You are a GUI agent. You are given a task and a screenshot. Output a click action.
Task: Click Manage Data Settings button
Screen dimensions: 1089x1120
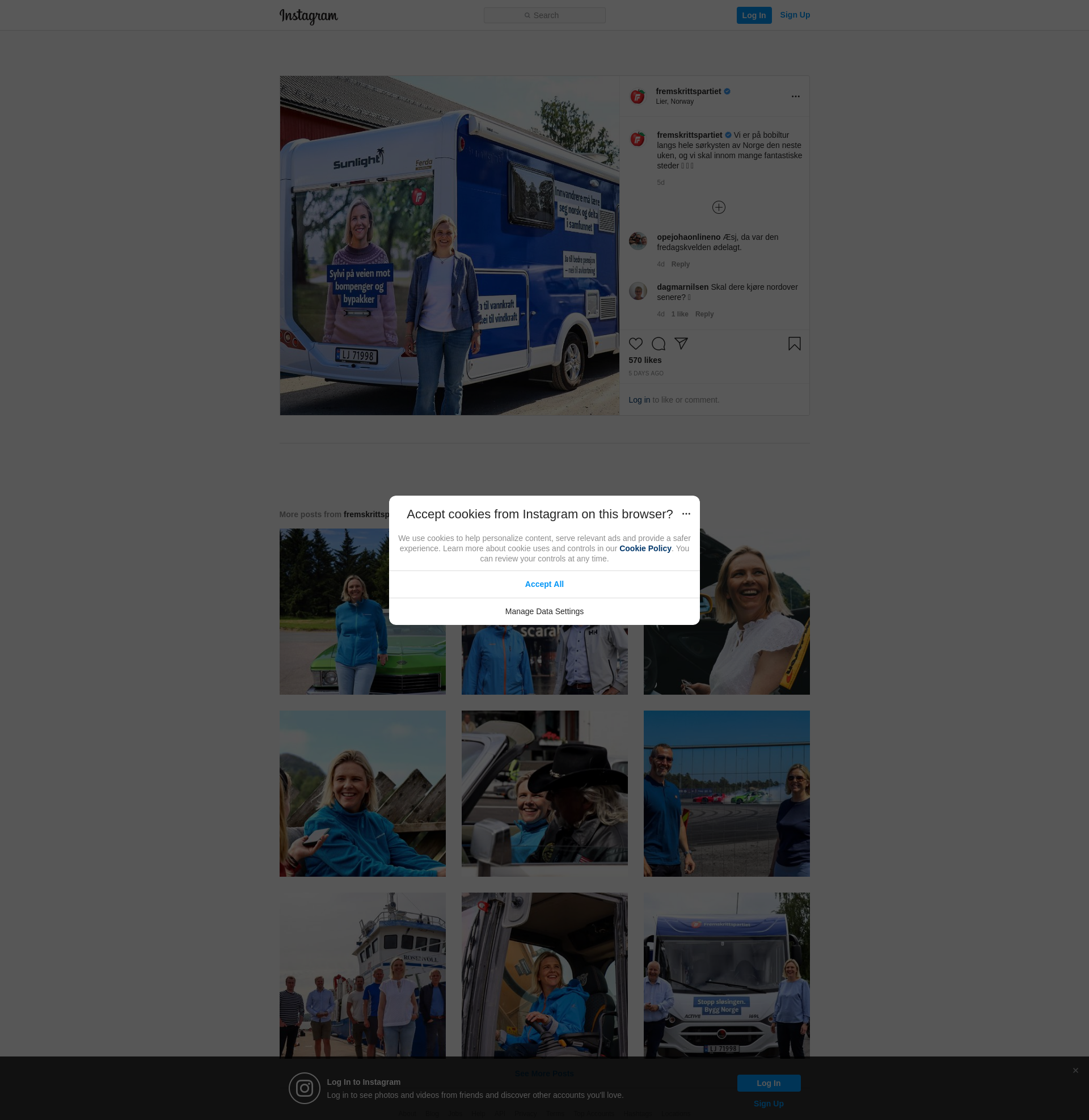click(x=544, y=612)
